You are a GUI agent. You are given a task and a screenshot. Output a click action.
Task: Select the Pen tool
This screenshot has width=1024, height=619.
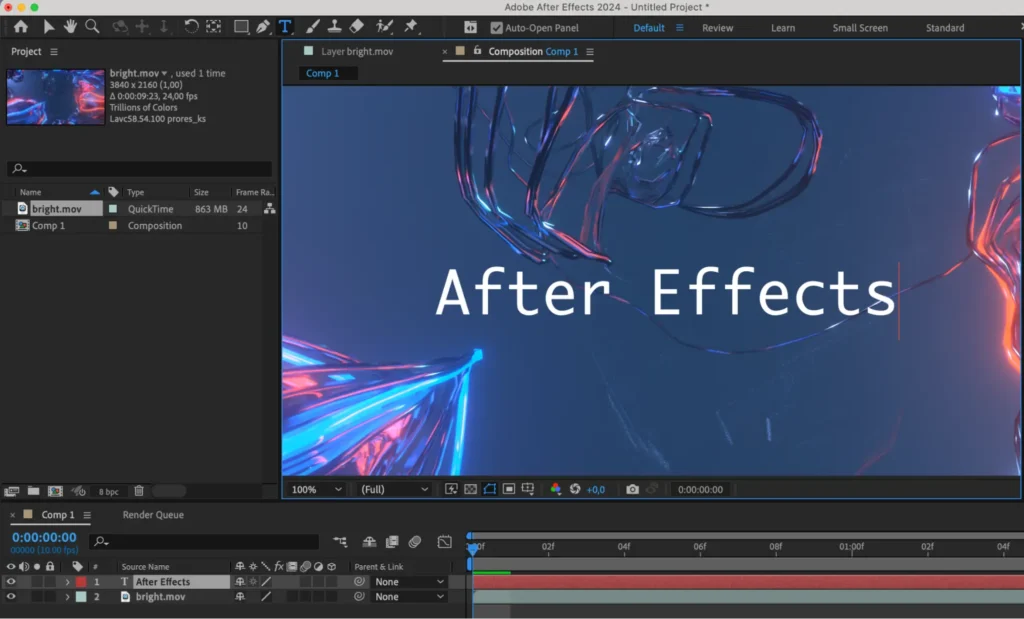click(x=263, y=27)
